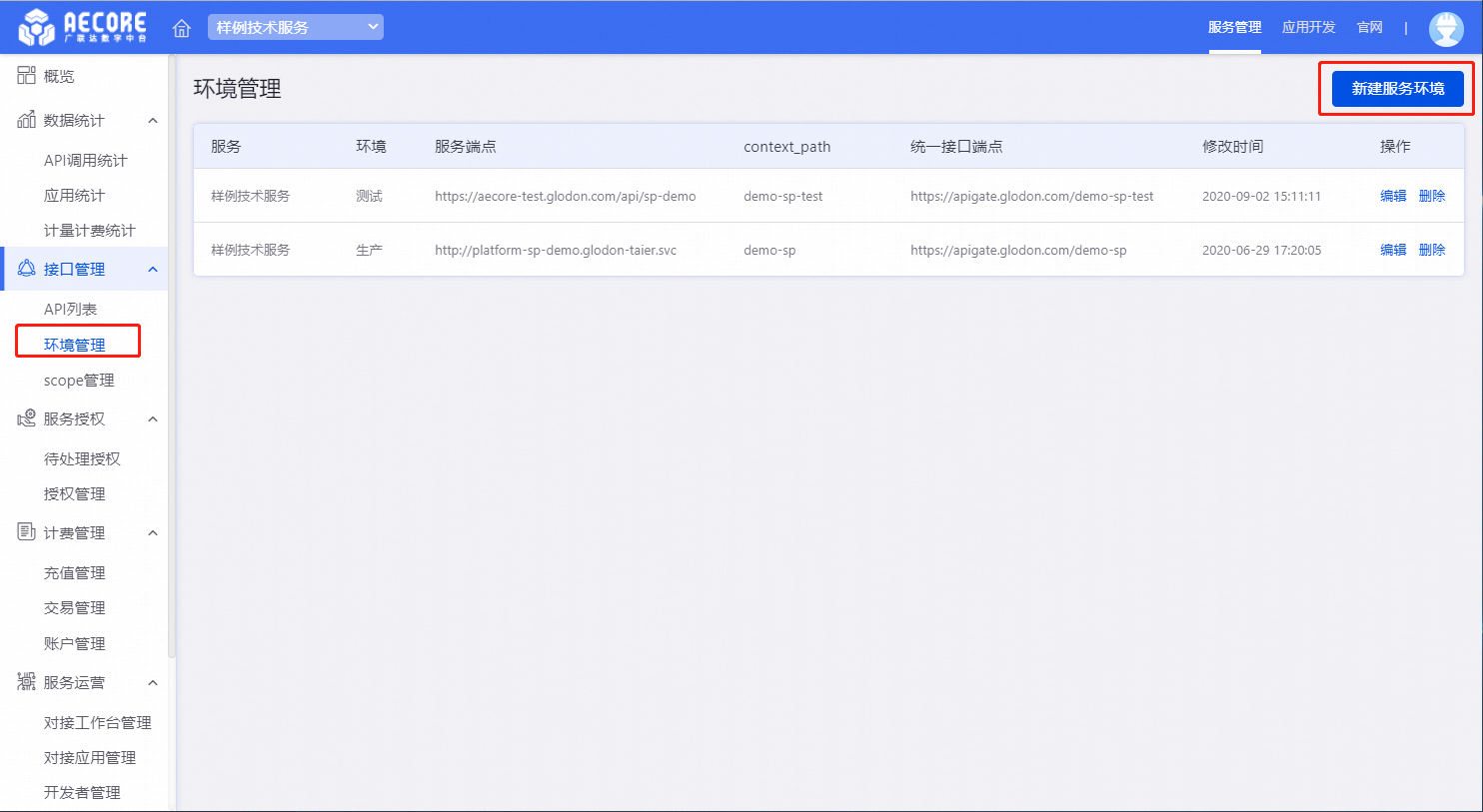Viewport: 1483px width, 812px height.
Task: Click the home icon in header
Action: tap(182, 28)
